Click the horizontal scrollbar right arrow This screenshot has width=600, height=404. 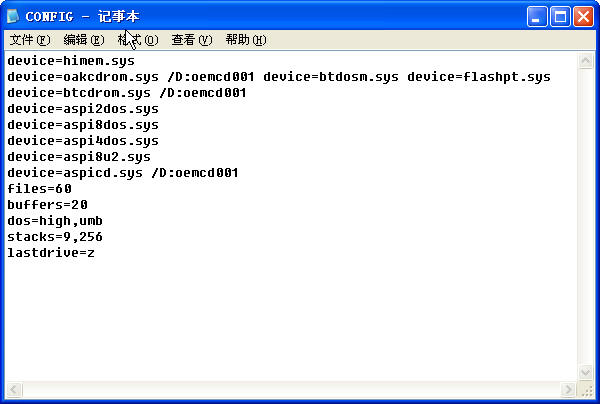(x=568, y=389)
